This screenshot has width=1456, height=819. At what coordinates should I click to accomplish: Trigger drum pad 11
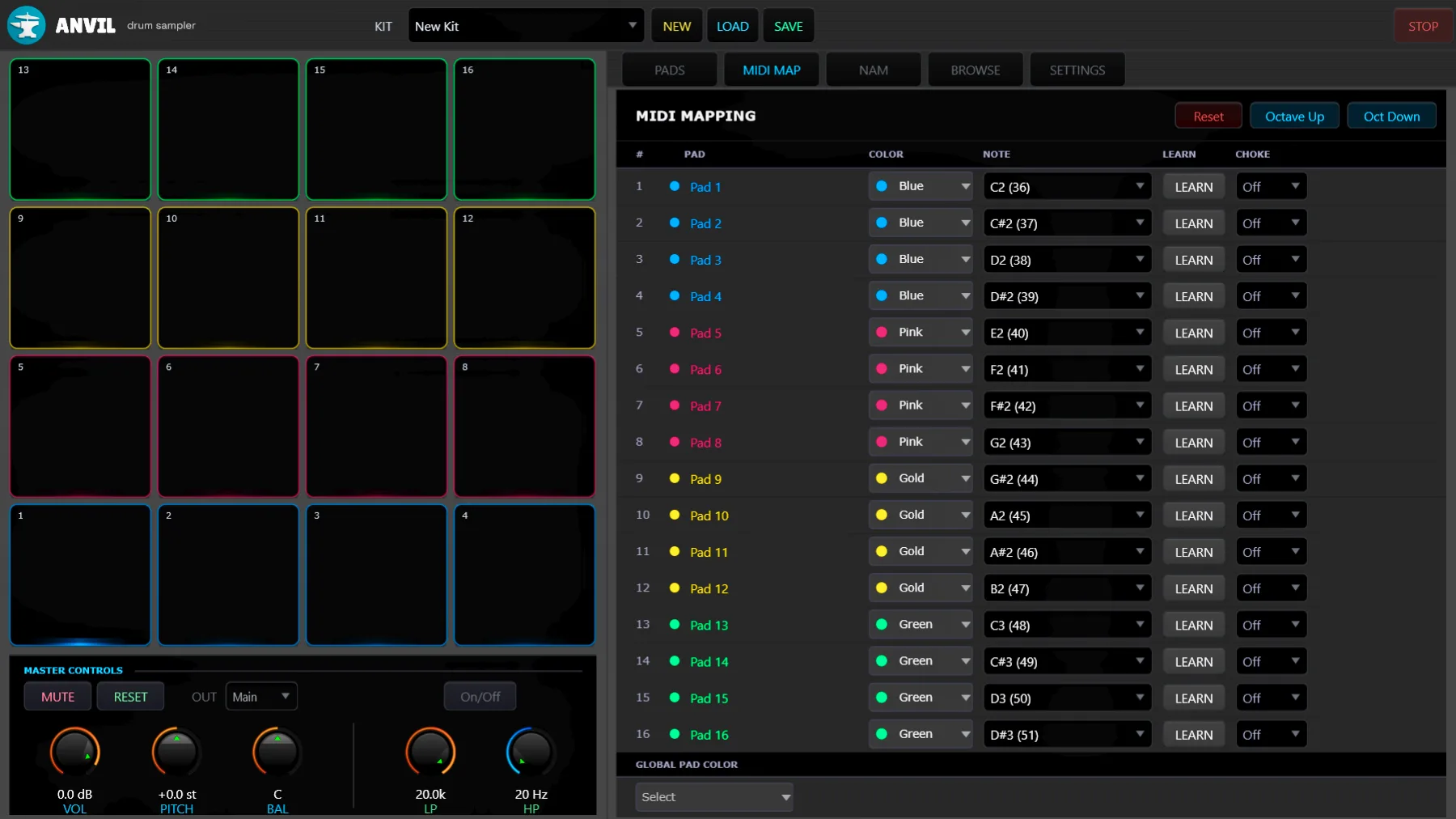coord(376,278)
